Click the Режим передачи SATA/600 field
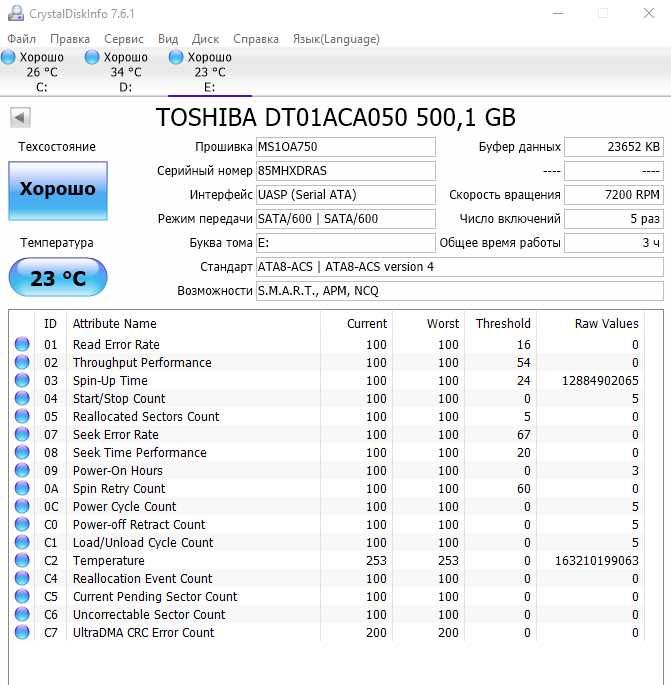The height and width of the screenshot is (685, 671). click(346, 219)
